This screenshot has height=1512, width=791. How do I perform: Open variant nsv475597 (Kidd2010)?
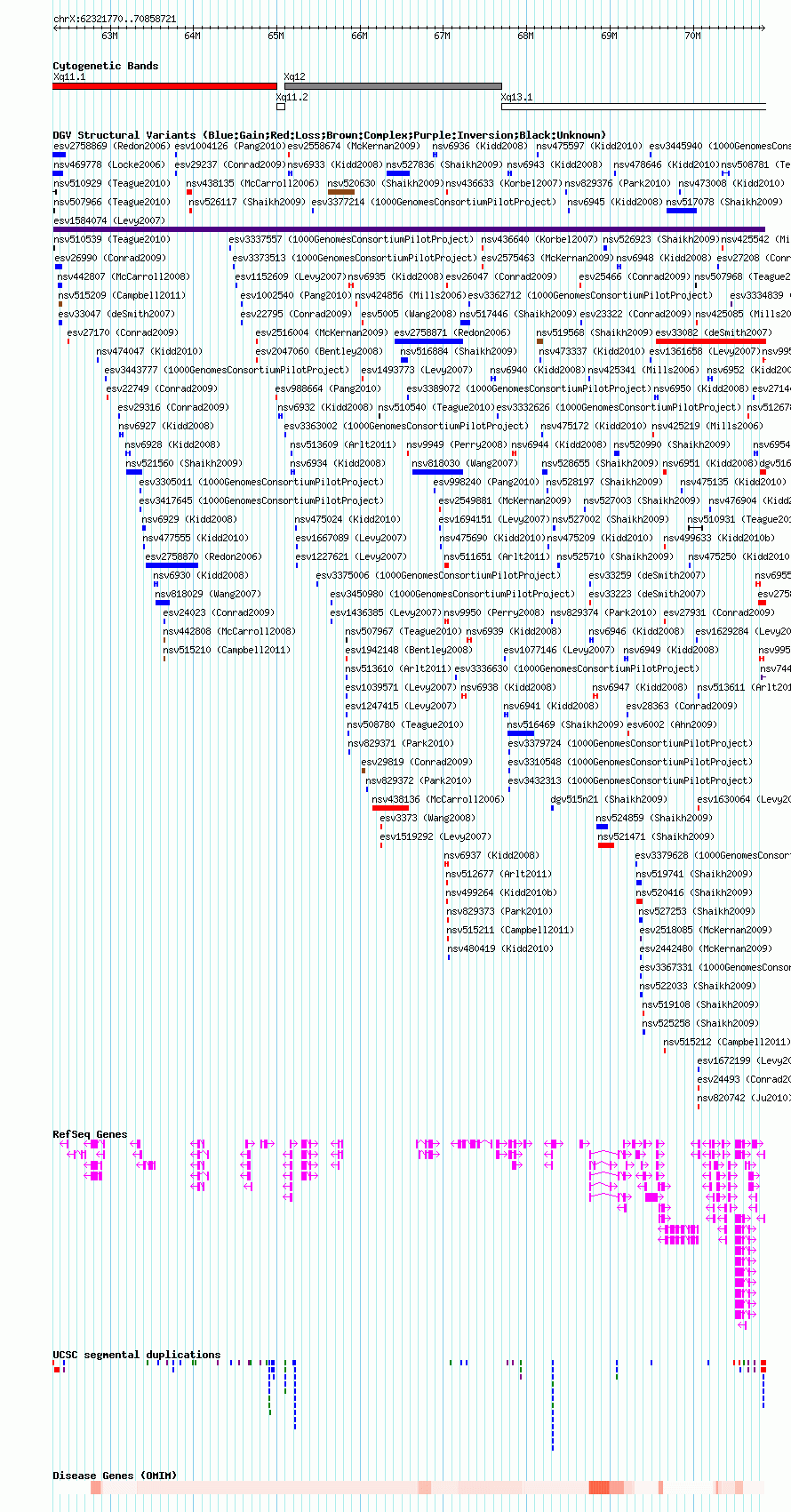pos(588,146)
